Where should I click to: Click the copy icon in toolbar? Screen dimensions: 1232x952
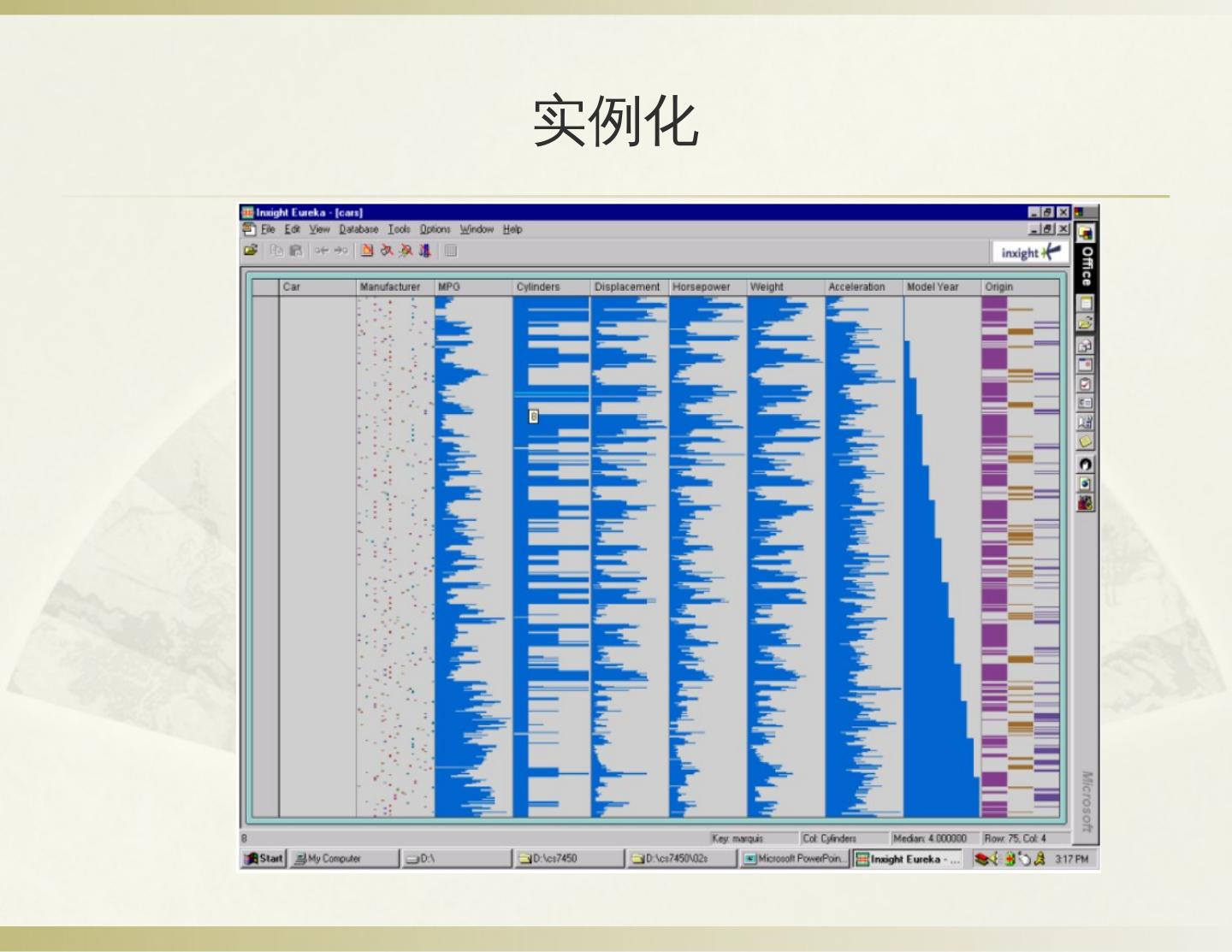click(x=276, y=251)
